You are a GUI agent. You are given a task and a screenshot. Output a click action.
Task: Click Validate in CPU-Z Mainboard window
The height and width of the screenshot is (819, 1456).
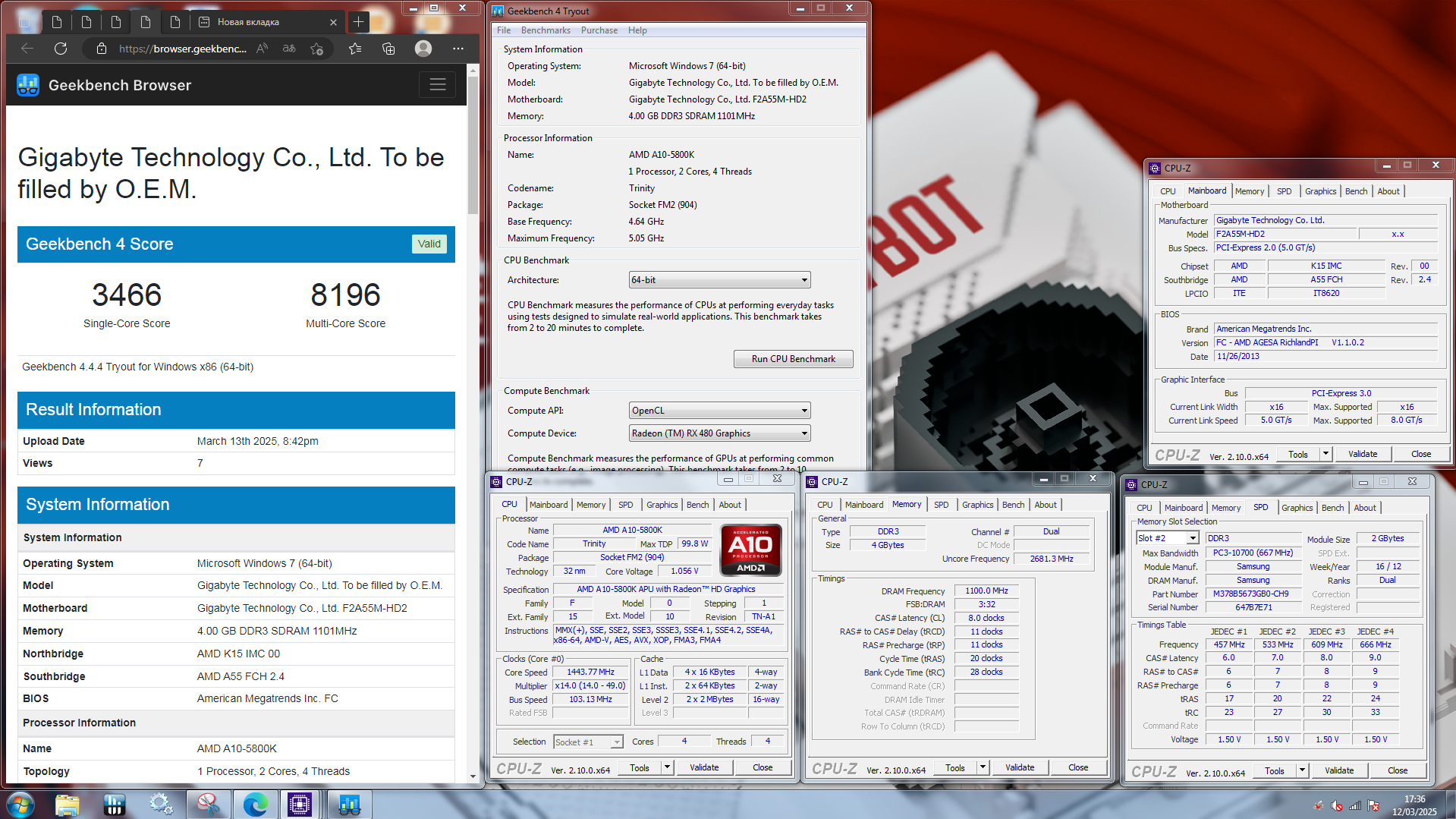[x=1363, y=454]
